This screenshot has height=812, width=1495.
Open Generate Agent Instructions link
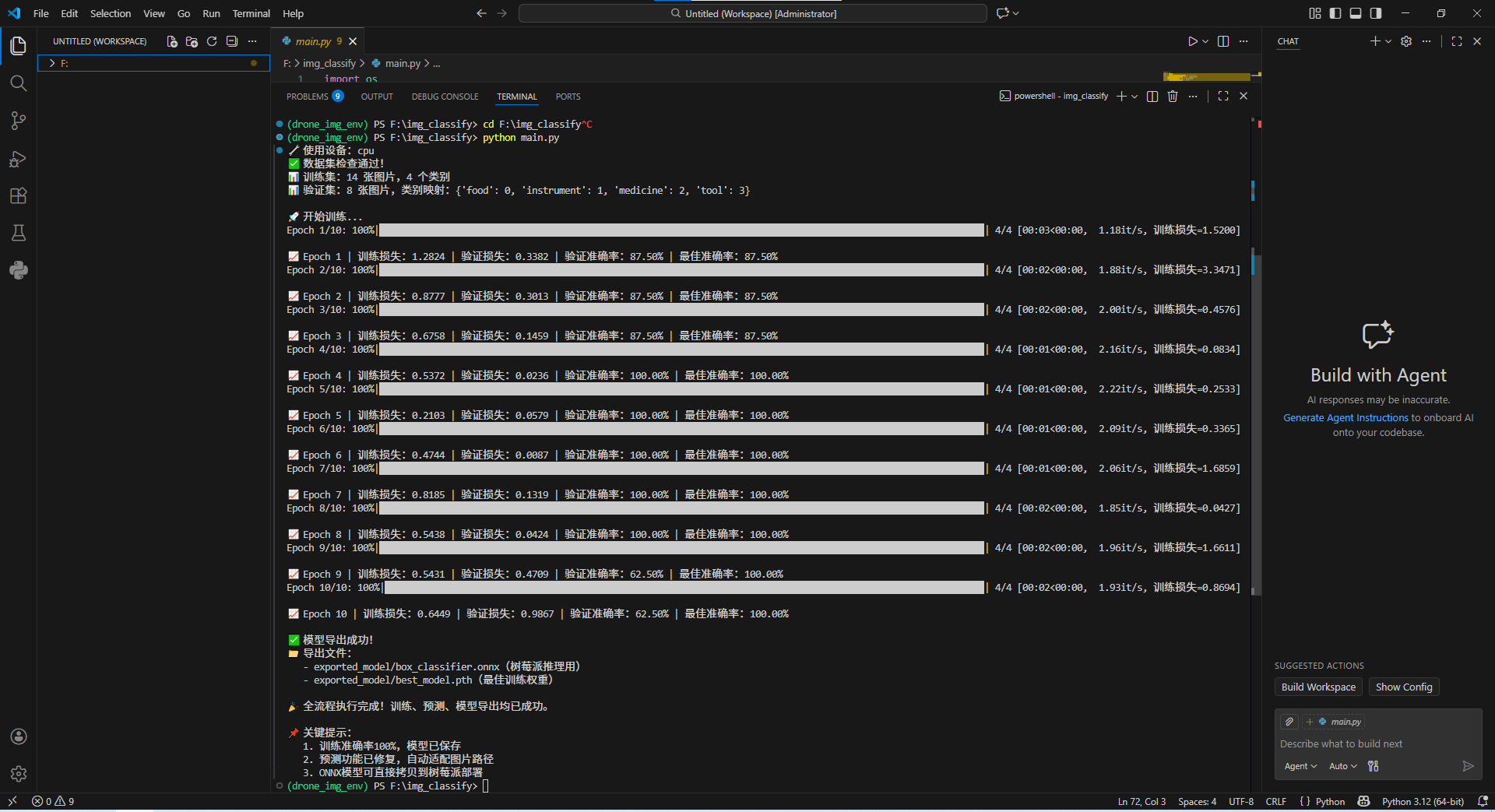pos(1345,417)
